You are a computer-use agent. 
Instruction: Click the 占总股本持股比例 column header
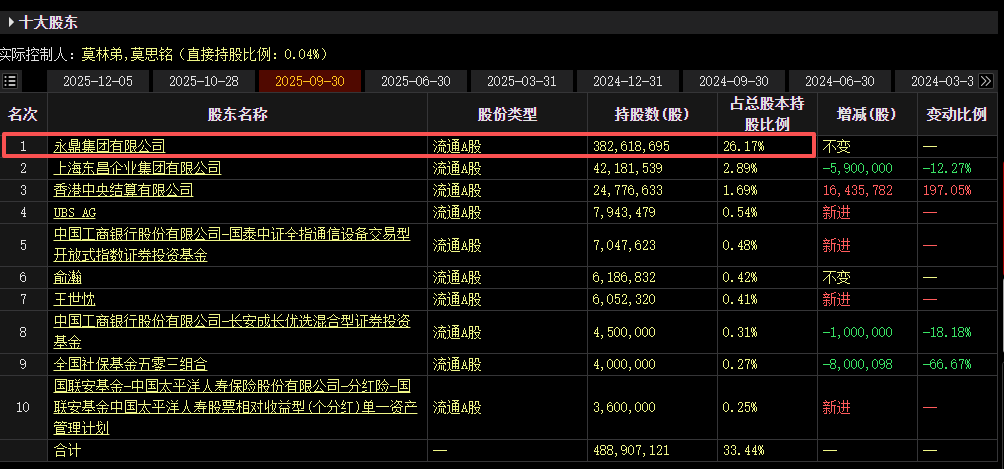pos(767,113)
